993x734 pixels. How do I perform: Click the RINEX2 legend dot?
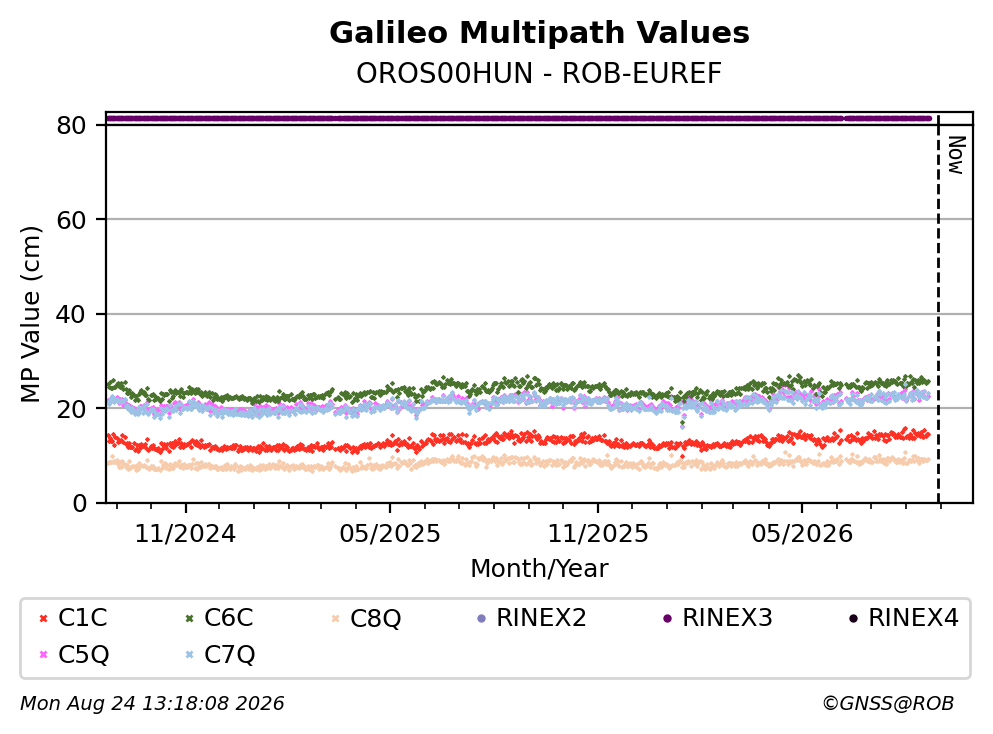pyautogui.click(x=481, y=619)
